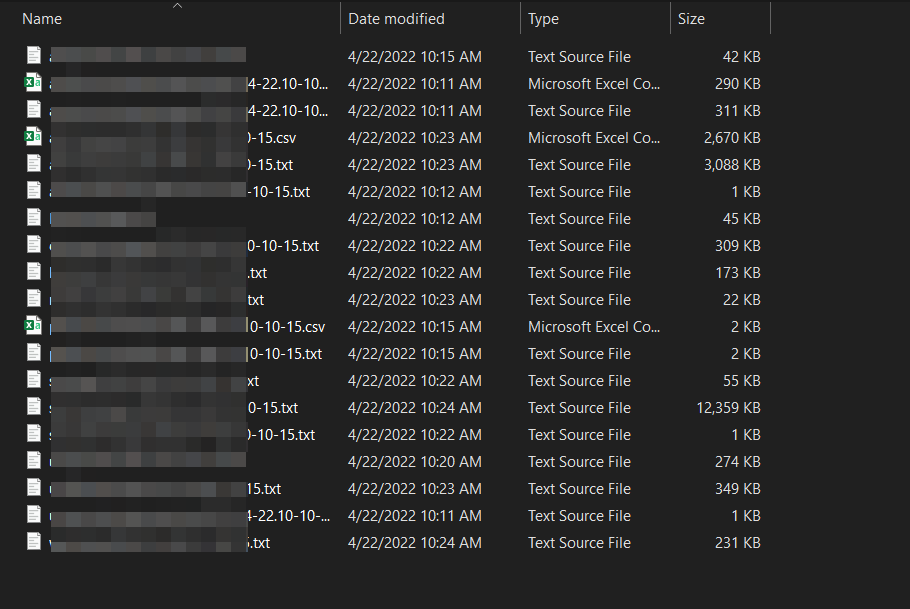Viewport: 910px width, 609px height.
Task: Sort files by Date modified header
Action: (396, 19)
